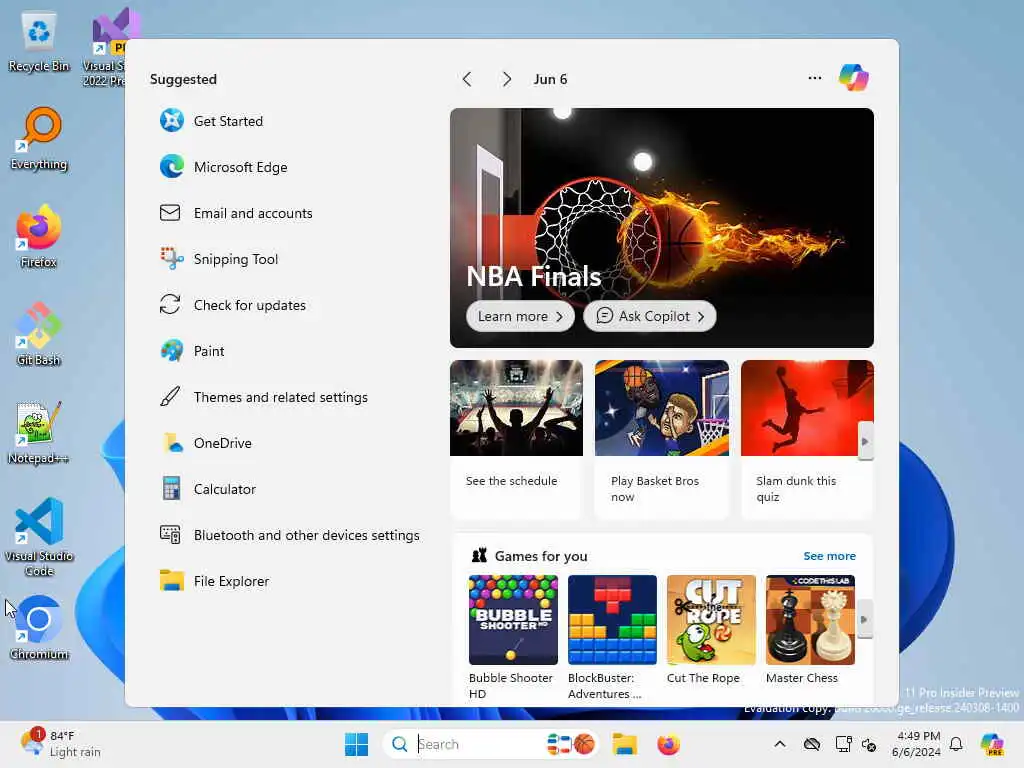Select the Everything desktop shortcut

[39, 139]
